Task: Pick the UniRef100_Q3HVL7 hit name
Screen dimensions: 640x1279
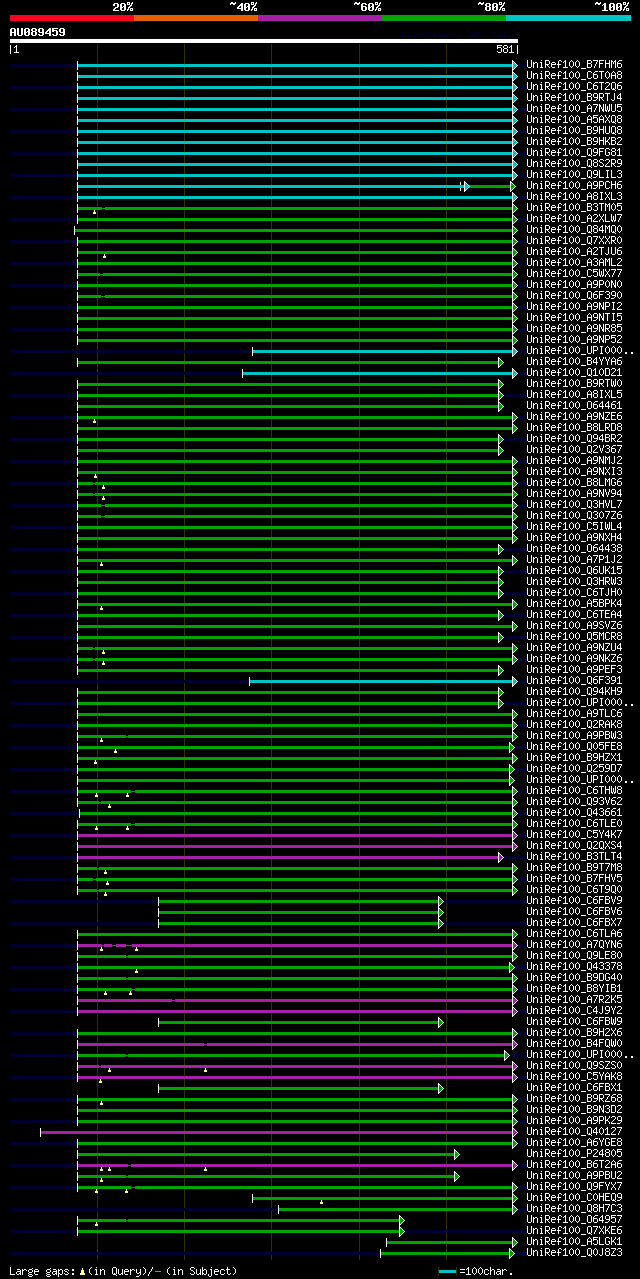Action: 574,504
